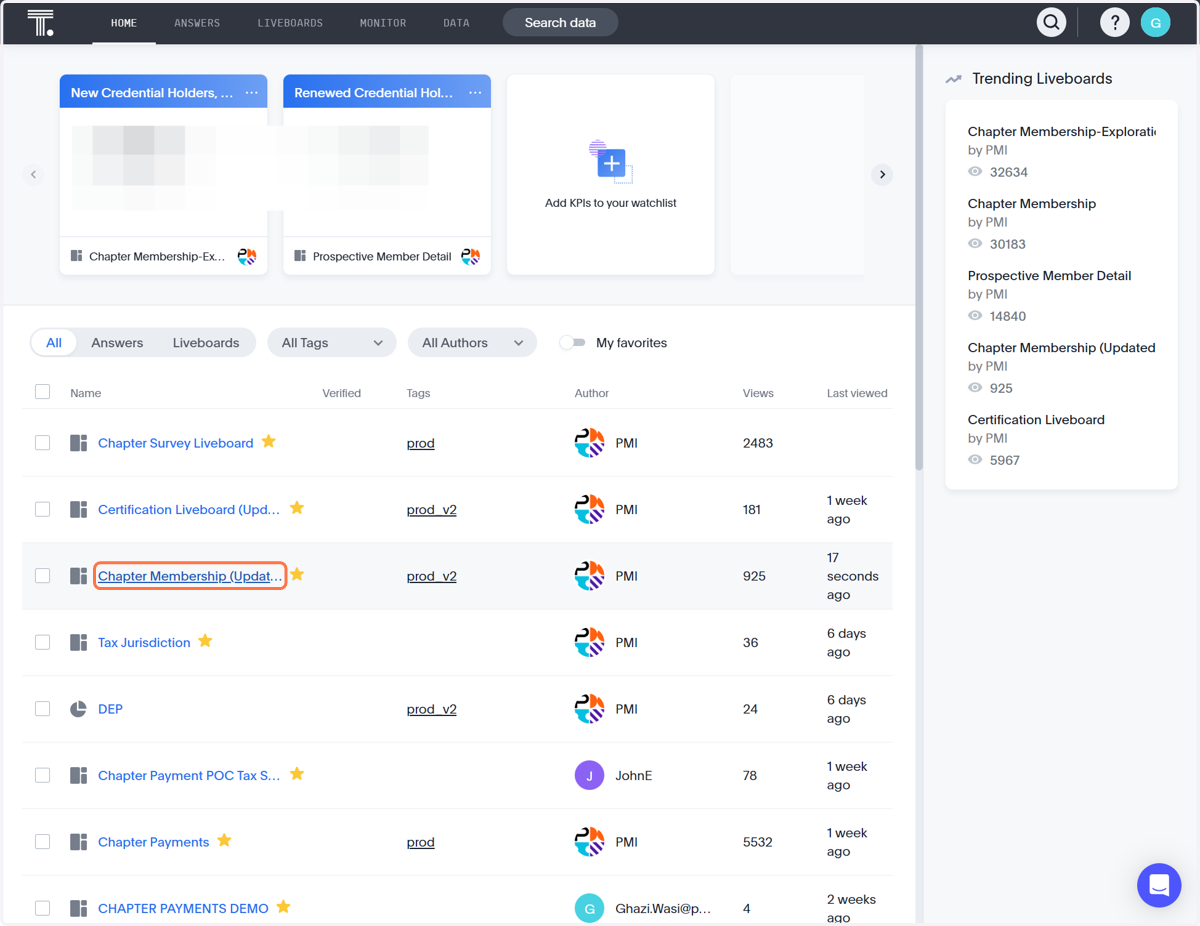Open the help question mark icon
Viewport: 1200px width, 926px height.
point(1114,22)
